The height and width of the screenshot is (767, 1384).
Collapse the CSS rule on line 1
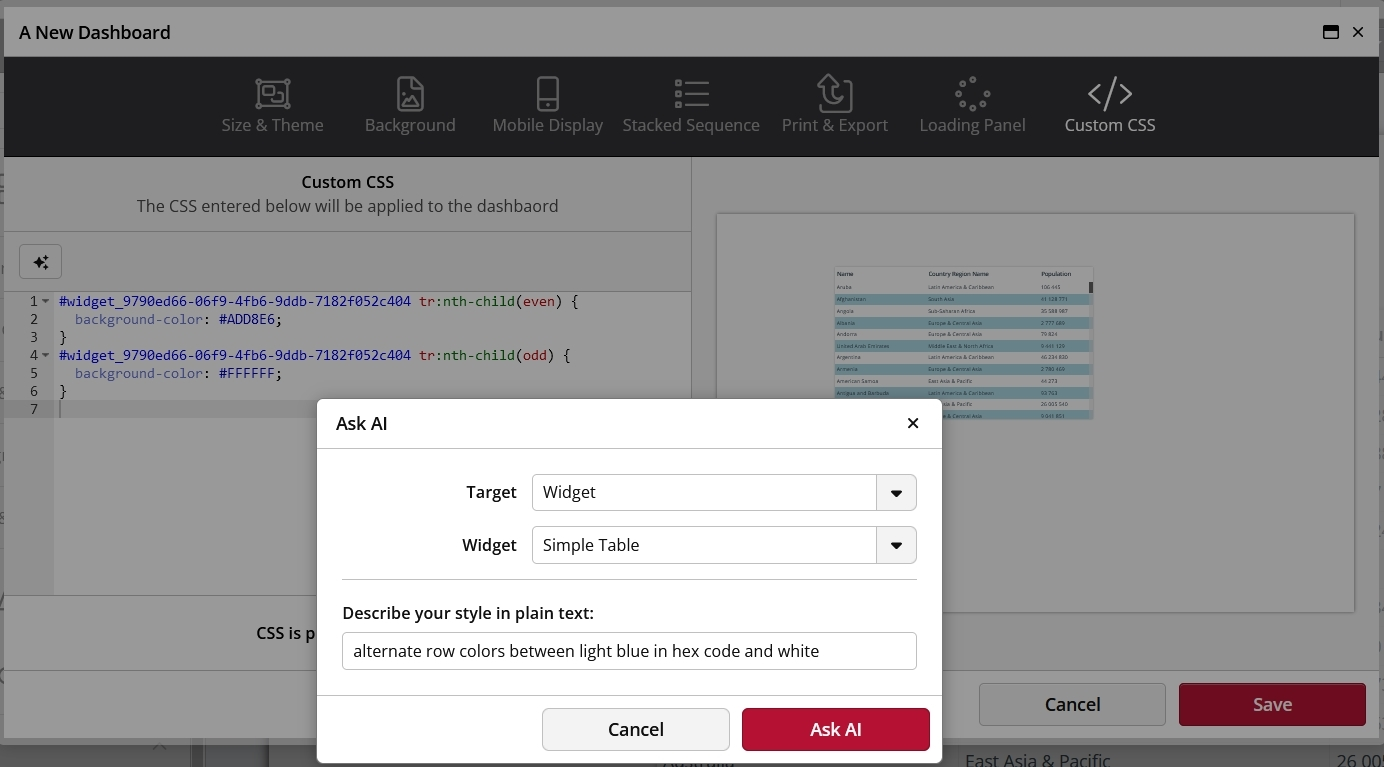43,301
